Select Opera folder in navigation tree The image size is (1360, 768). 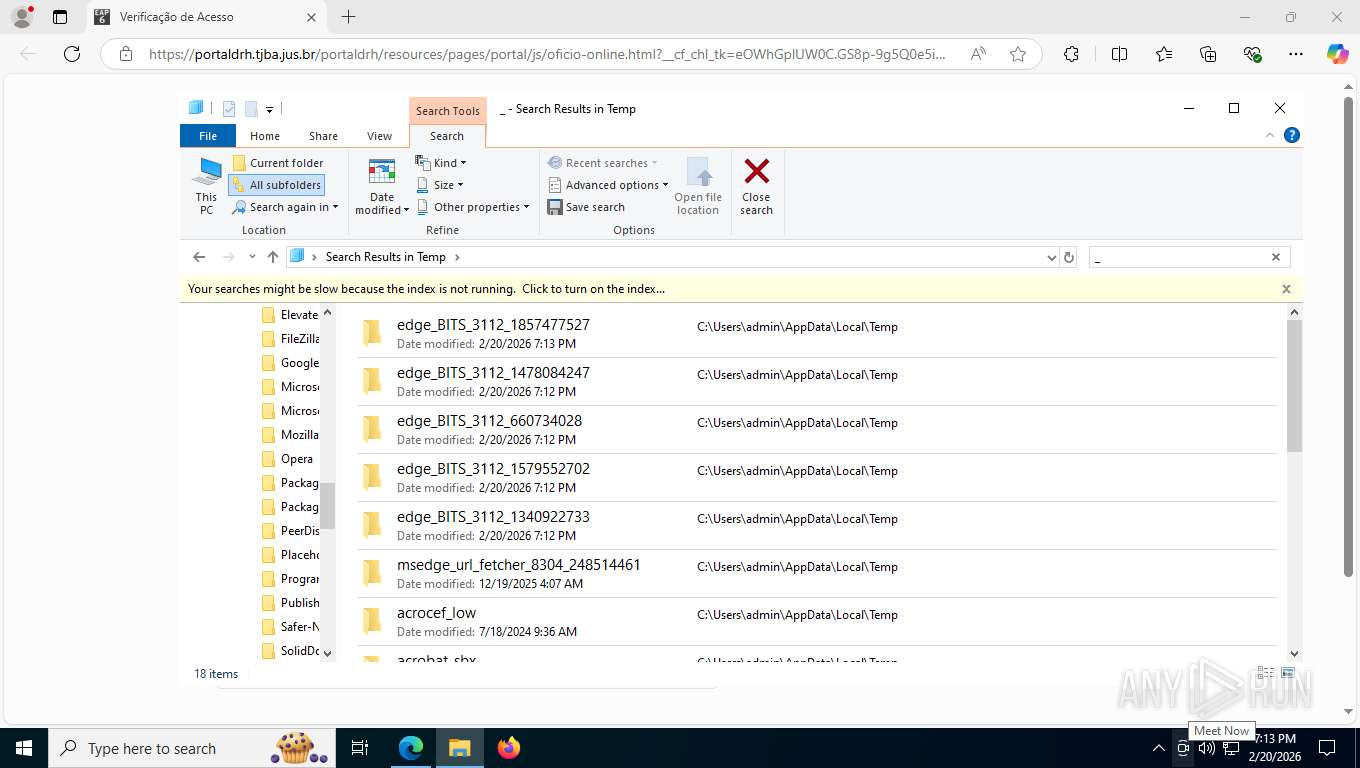[287, 459]
